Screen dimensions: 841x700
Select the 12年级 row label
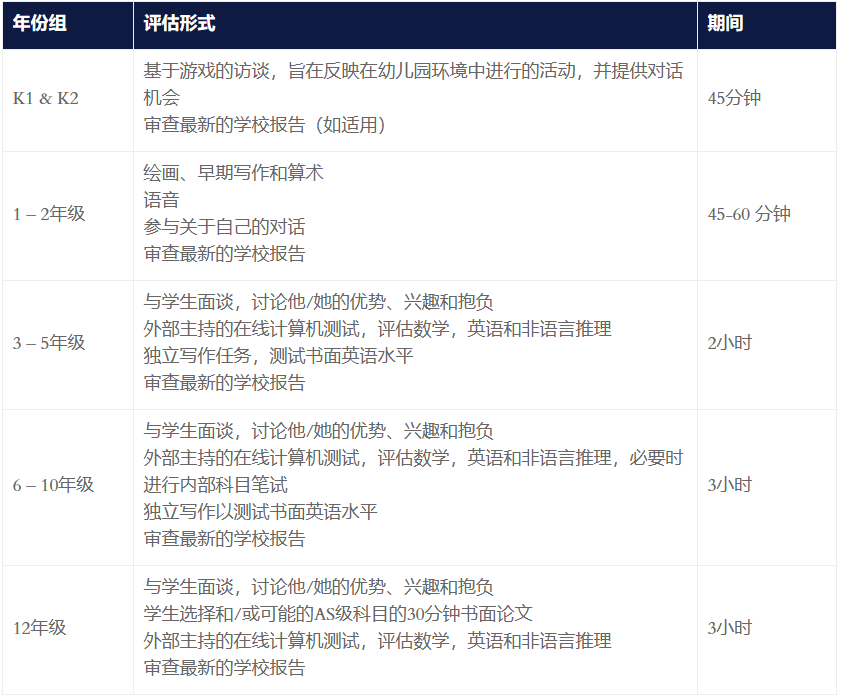click(38, 625)
